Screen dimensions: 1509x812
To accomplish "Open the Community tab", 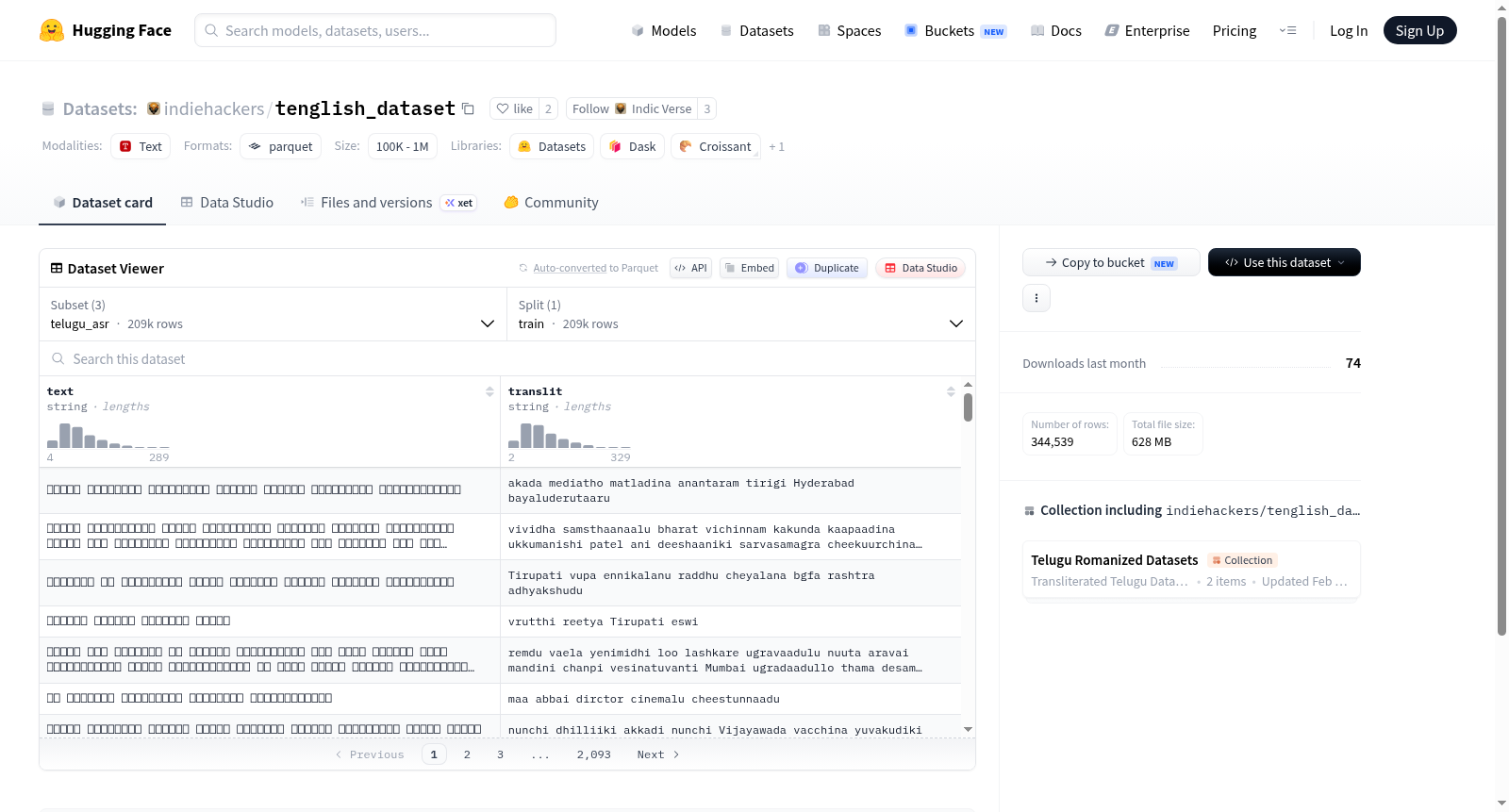I will pos(551,202).
